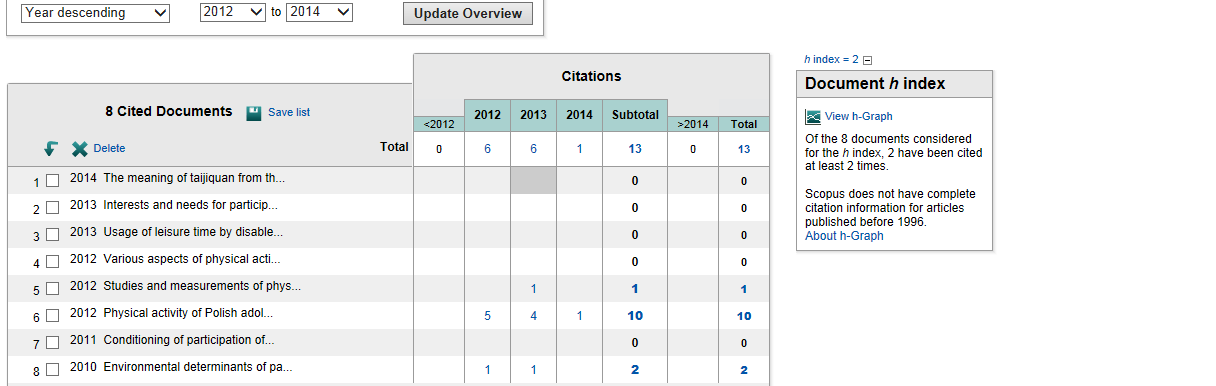Open 'Physical activity of Polish adol...' document
The height and width of the screenshot is (386, 1216).
click(188, 313)
